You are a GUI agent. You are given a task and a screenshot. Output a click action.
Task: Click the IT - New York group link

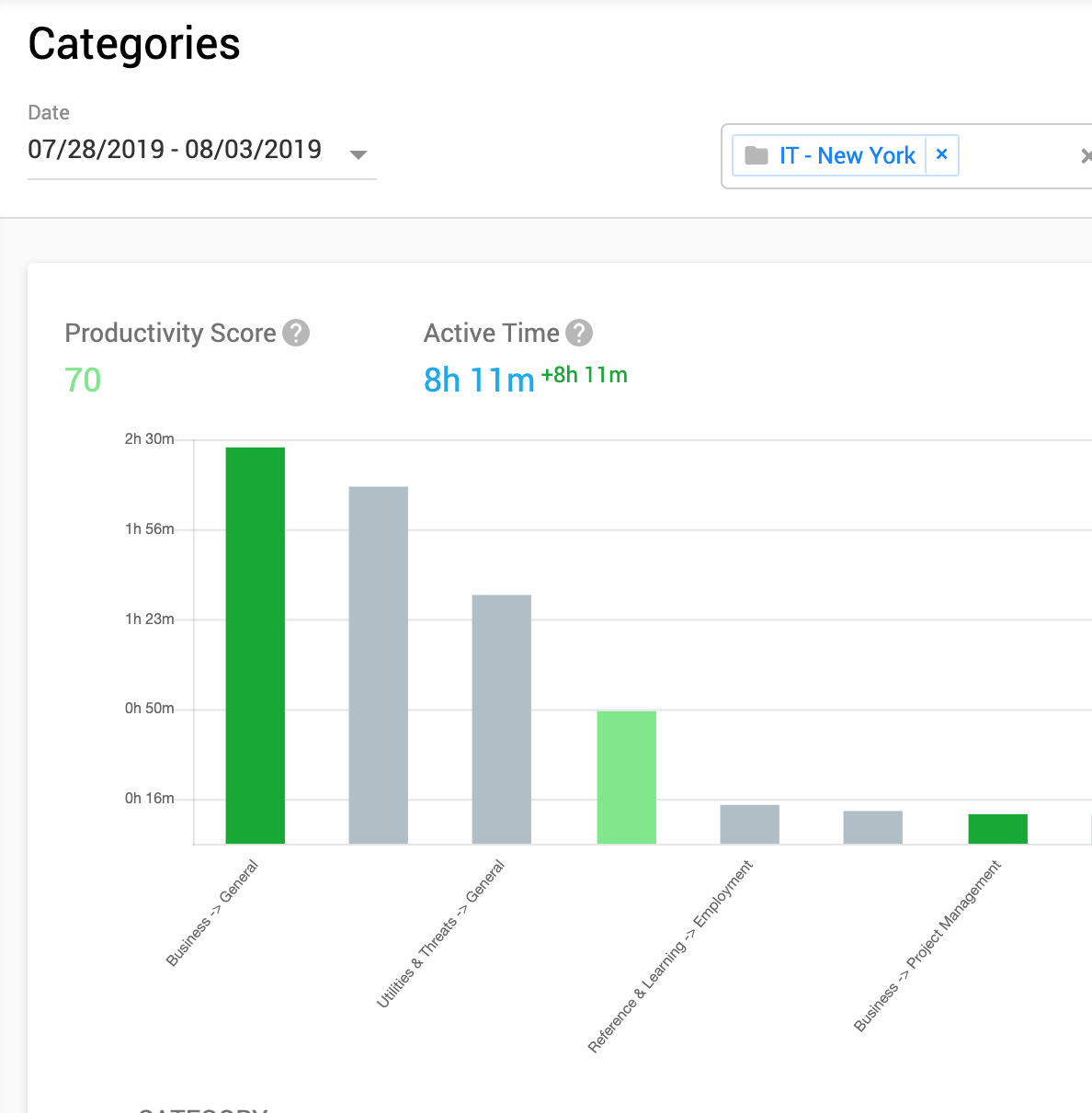(847, 155)
